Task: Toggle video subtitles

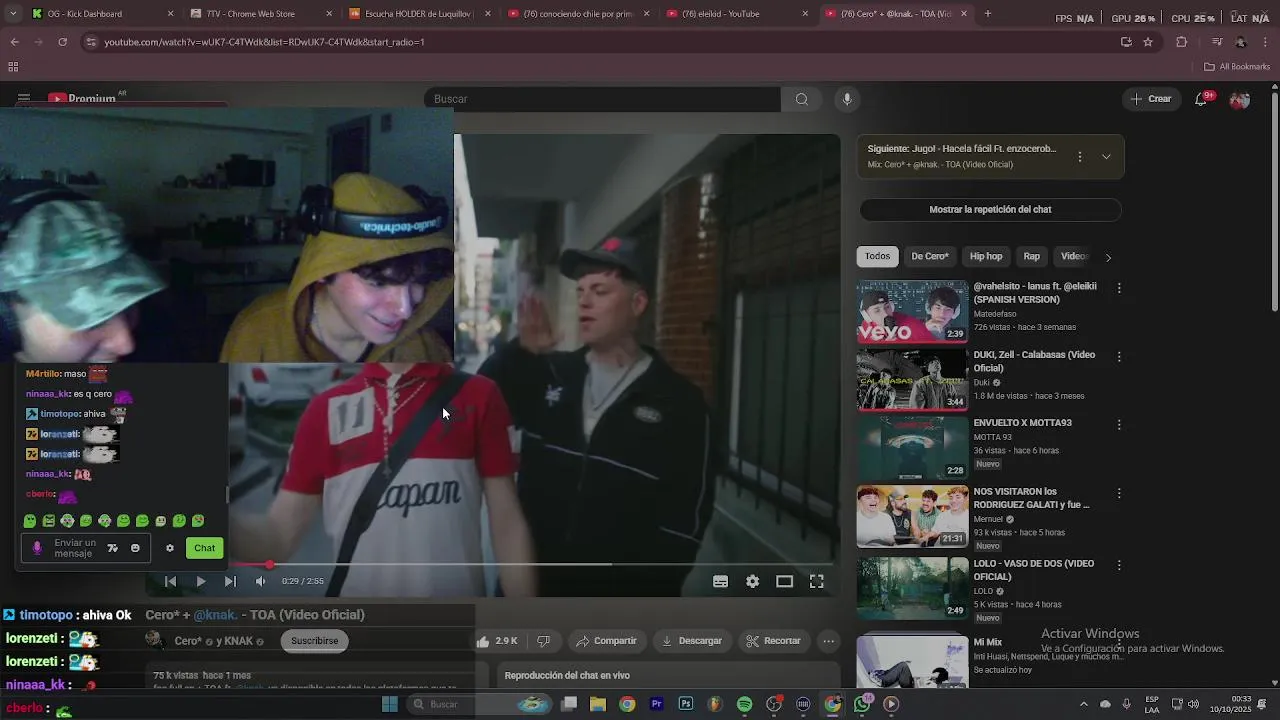Action: [720, 581]
